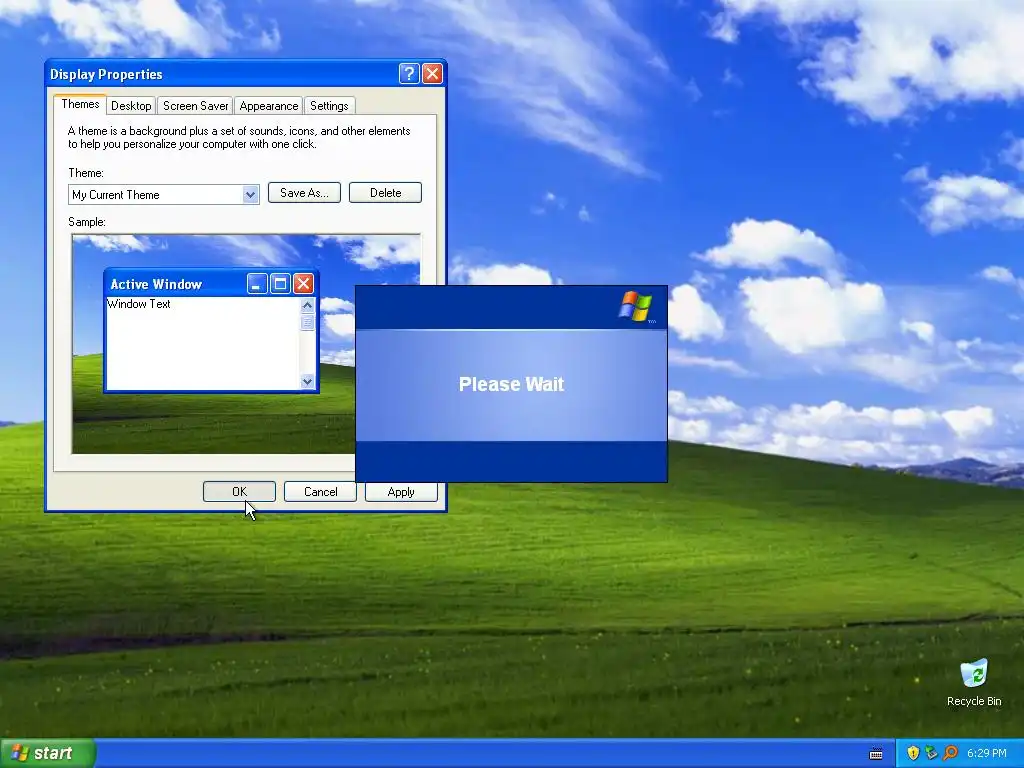This screenshot has width=1024, height=768.
Task: Click the yellow security shield tray icon
Action: click(913, 753)
